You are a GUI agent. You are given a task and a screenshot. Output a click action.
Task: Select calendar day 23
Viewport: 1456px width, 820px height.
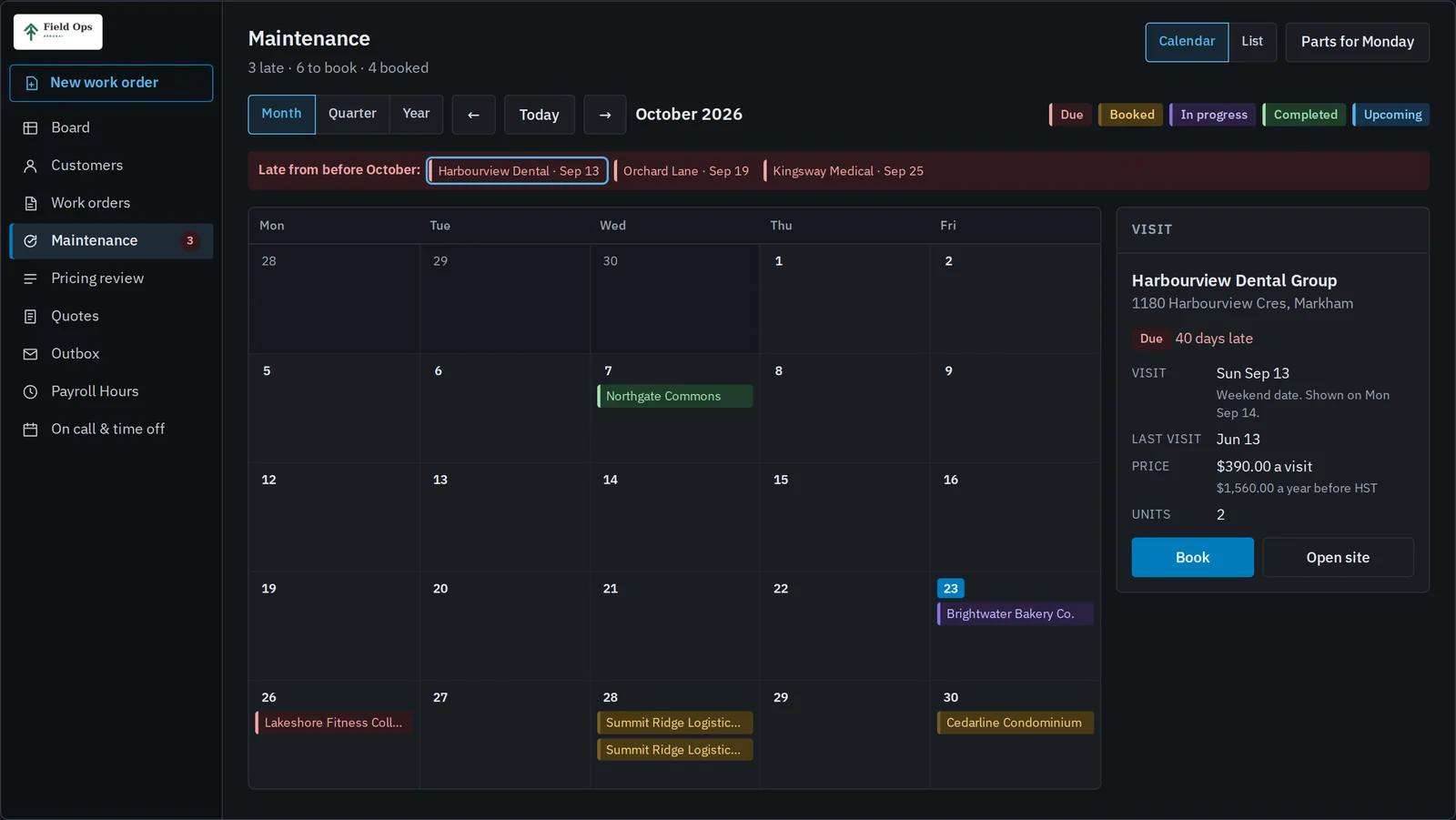(x=951, y=589)
